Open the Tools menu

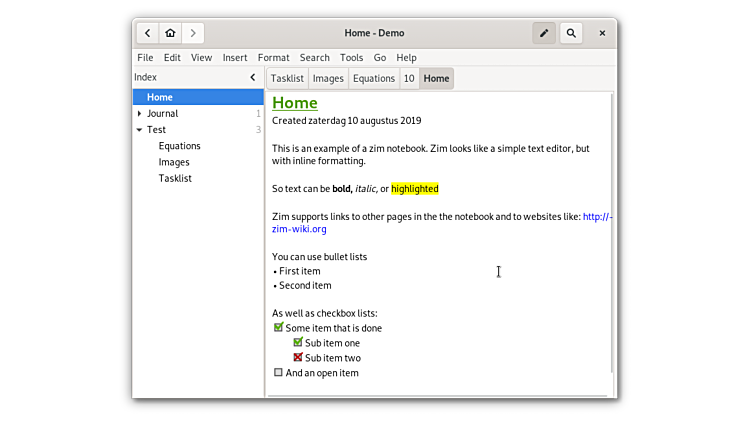351,58
